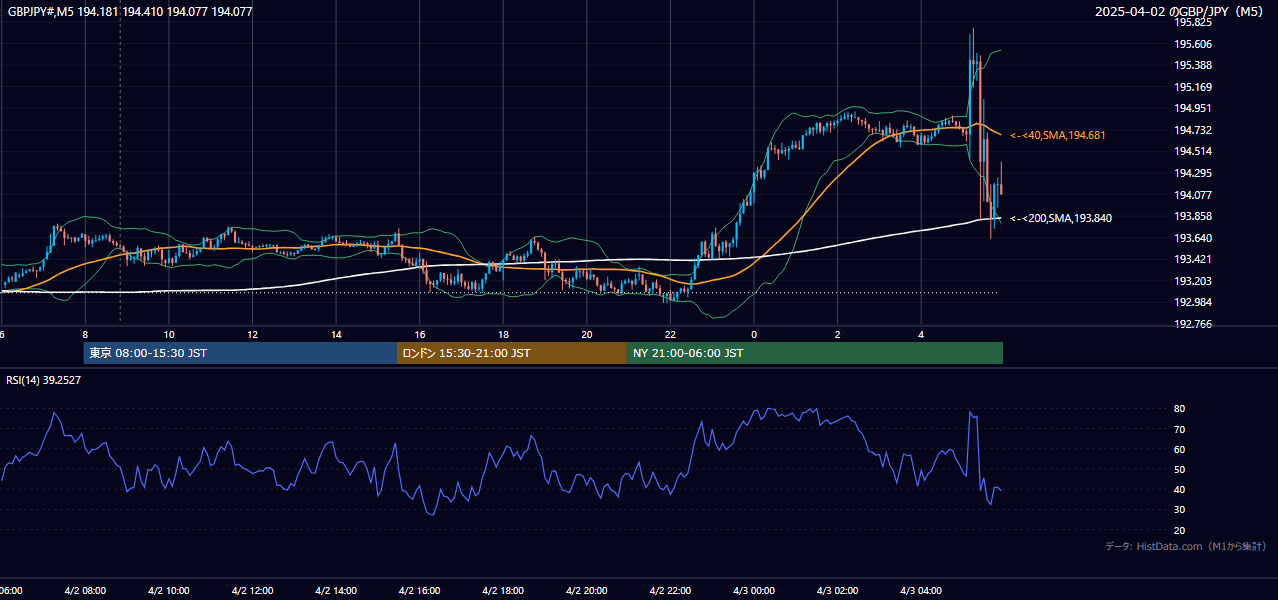Click the price level 192.766 on axis
Viewport: 1278px width, 600px height.
pyautogui.click(x=1193, y=324)
